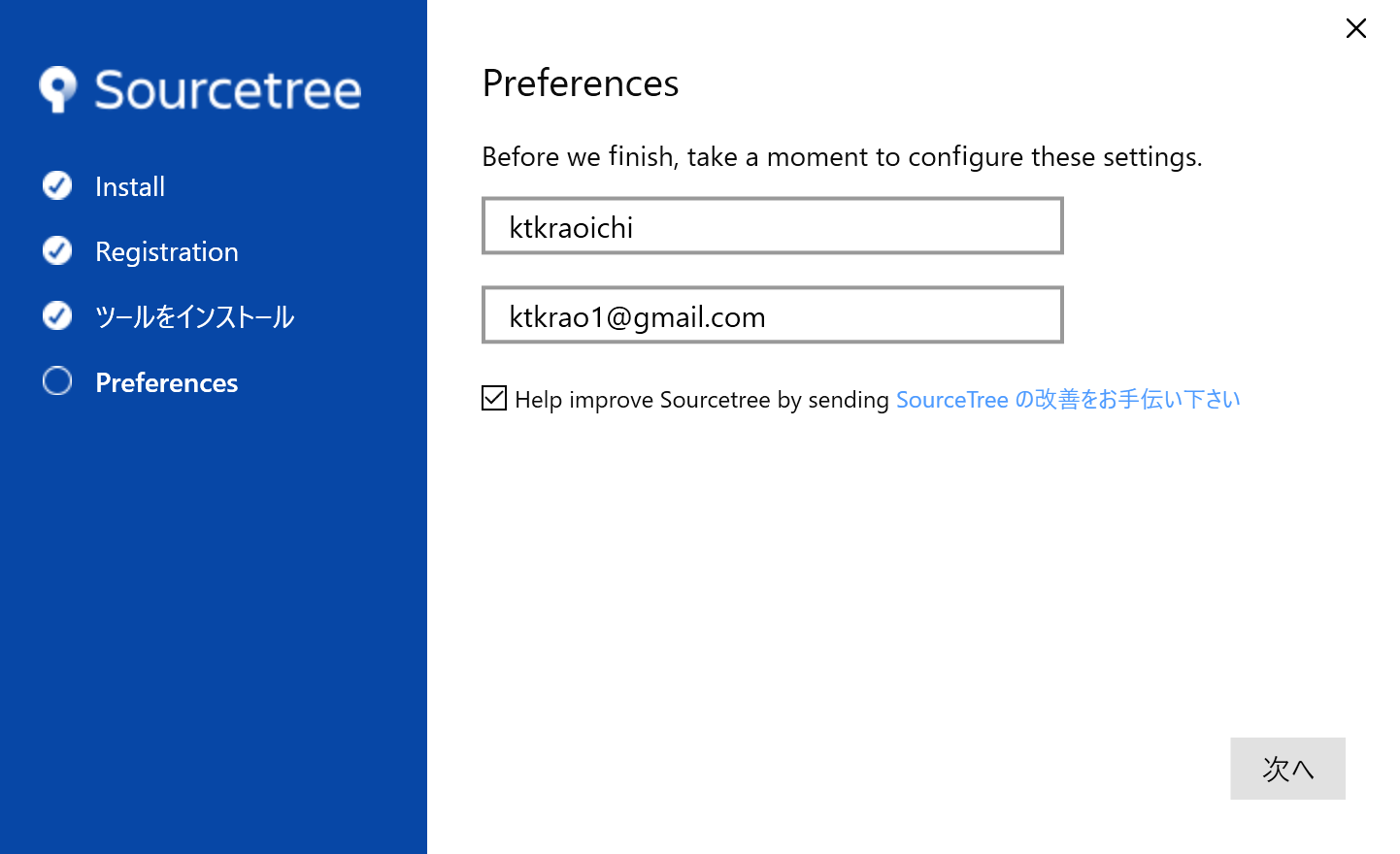
Task: Click the 'Help improve Sourcetree by sending' label
Action: point(701,400)
